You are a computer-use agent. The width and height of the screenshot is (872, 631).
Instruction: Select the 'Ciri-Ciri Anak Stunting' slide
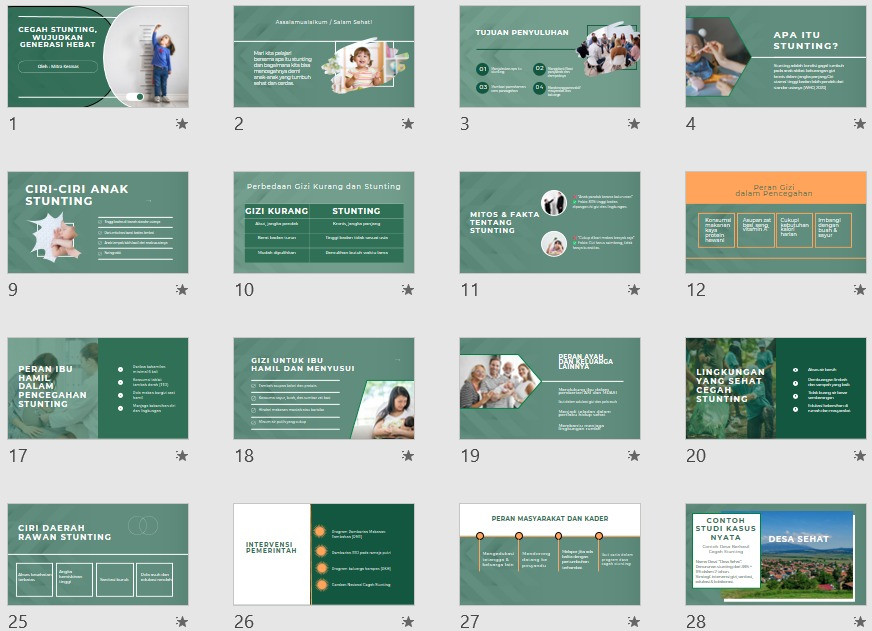[98, 222]
